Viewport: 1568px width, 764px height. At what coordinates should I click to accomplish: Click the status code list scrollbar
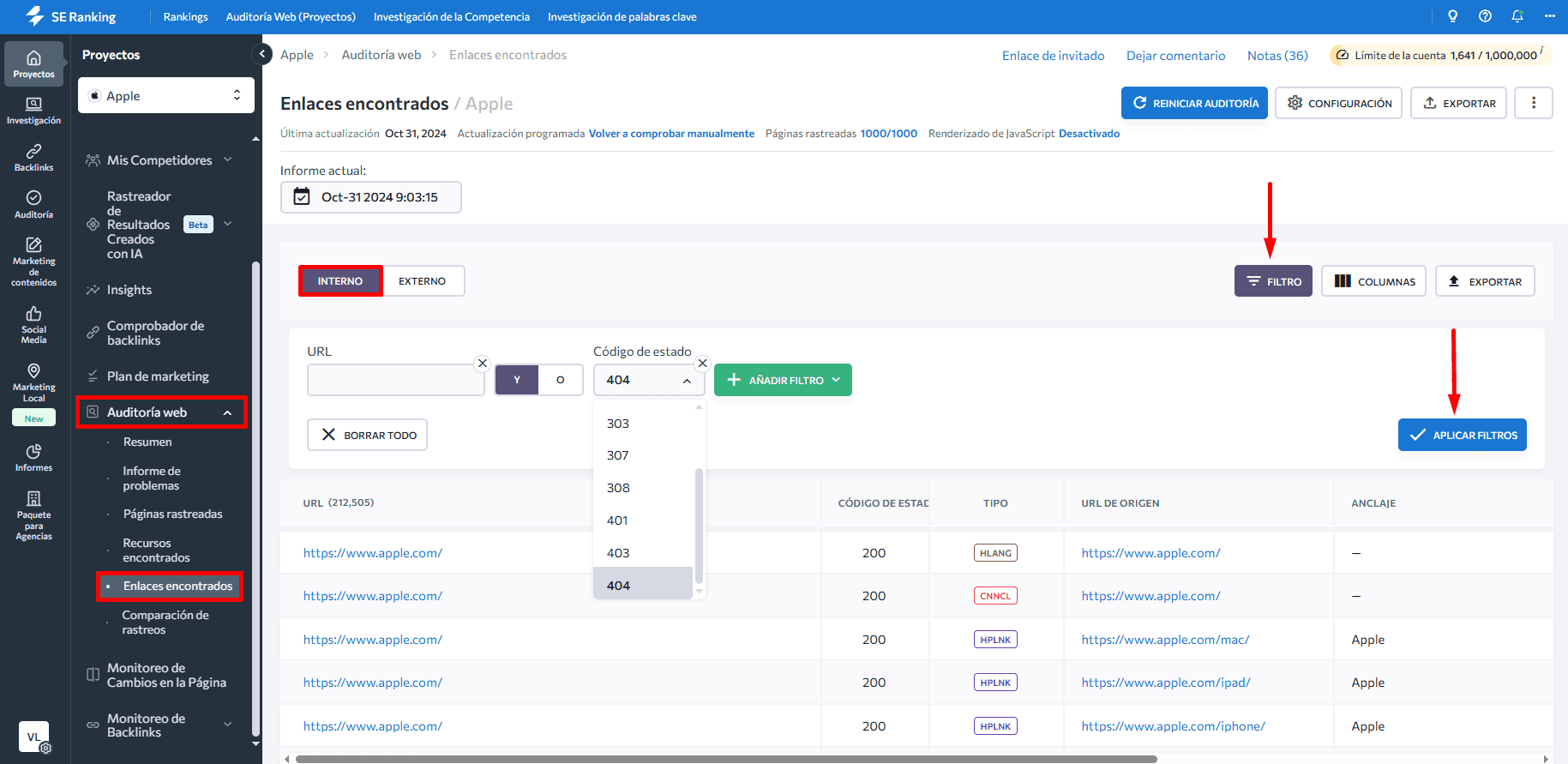point(699,526)
